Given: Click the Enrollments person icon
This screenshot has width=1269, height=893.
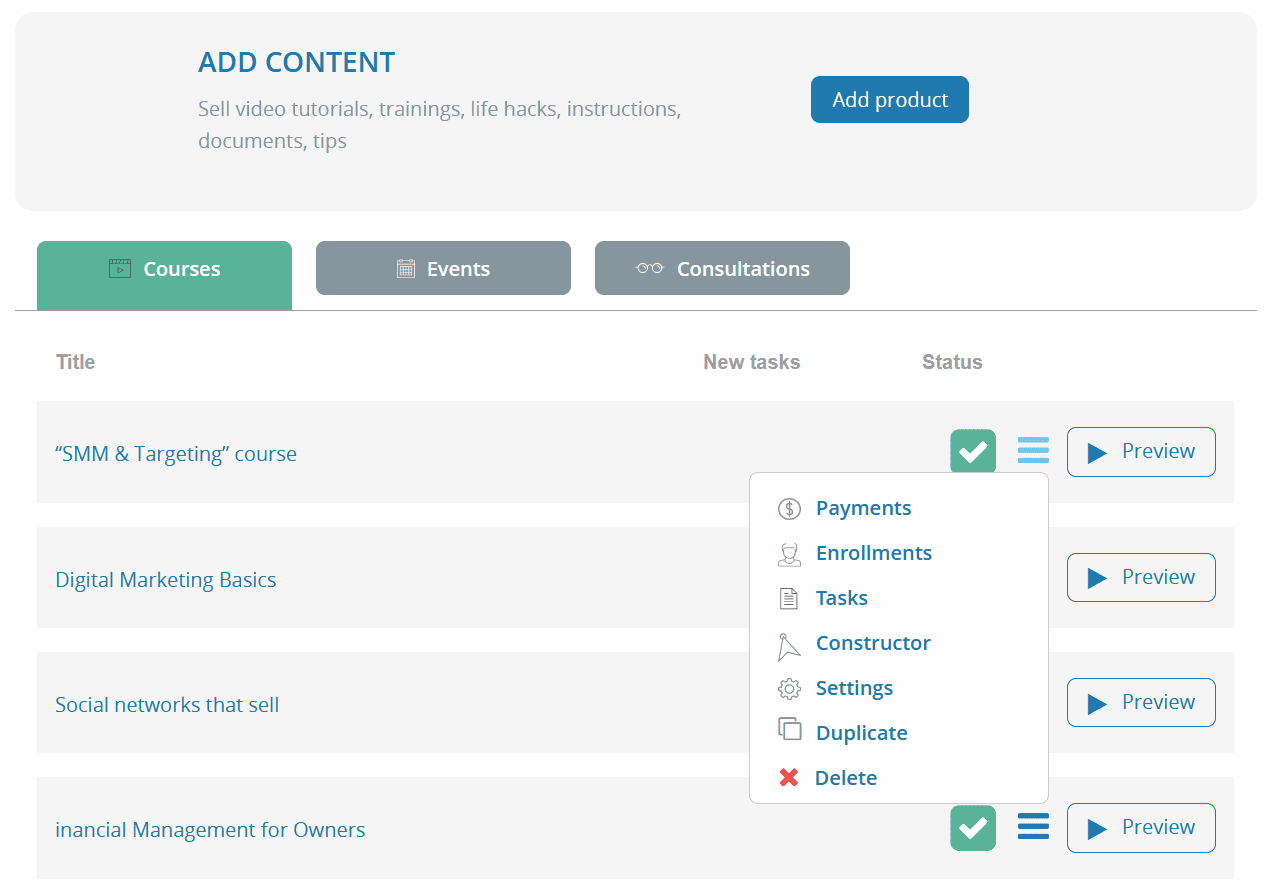Looking at the screenshot, I should pyautogui.click(x=789, y=553).
